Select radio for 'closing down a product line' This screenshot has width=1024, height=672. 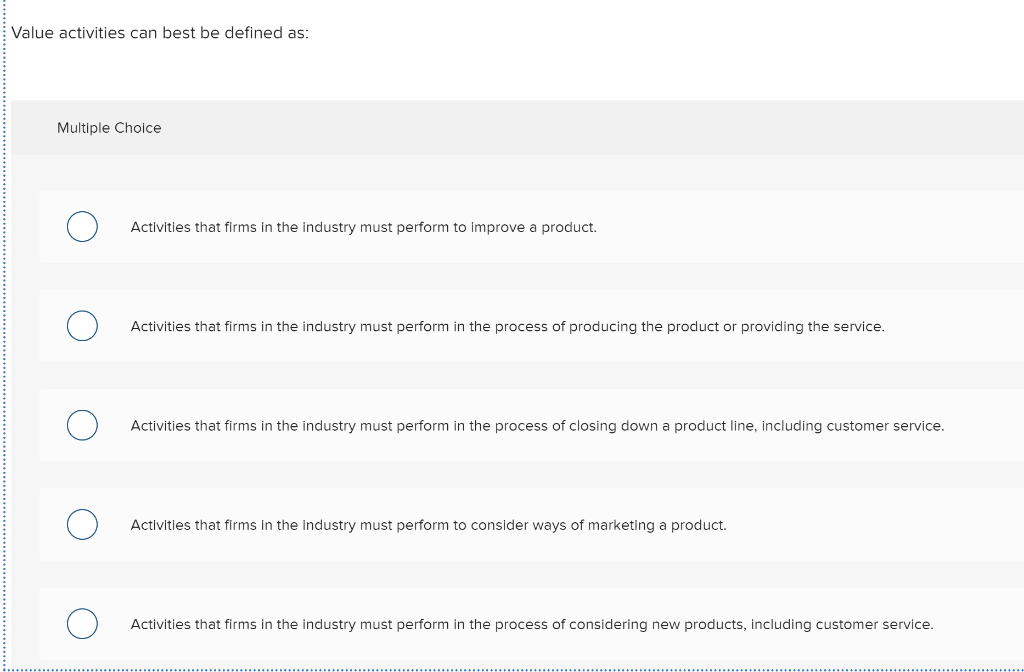82,425
